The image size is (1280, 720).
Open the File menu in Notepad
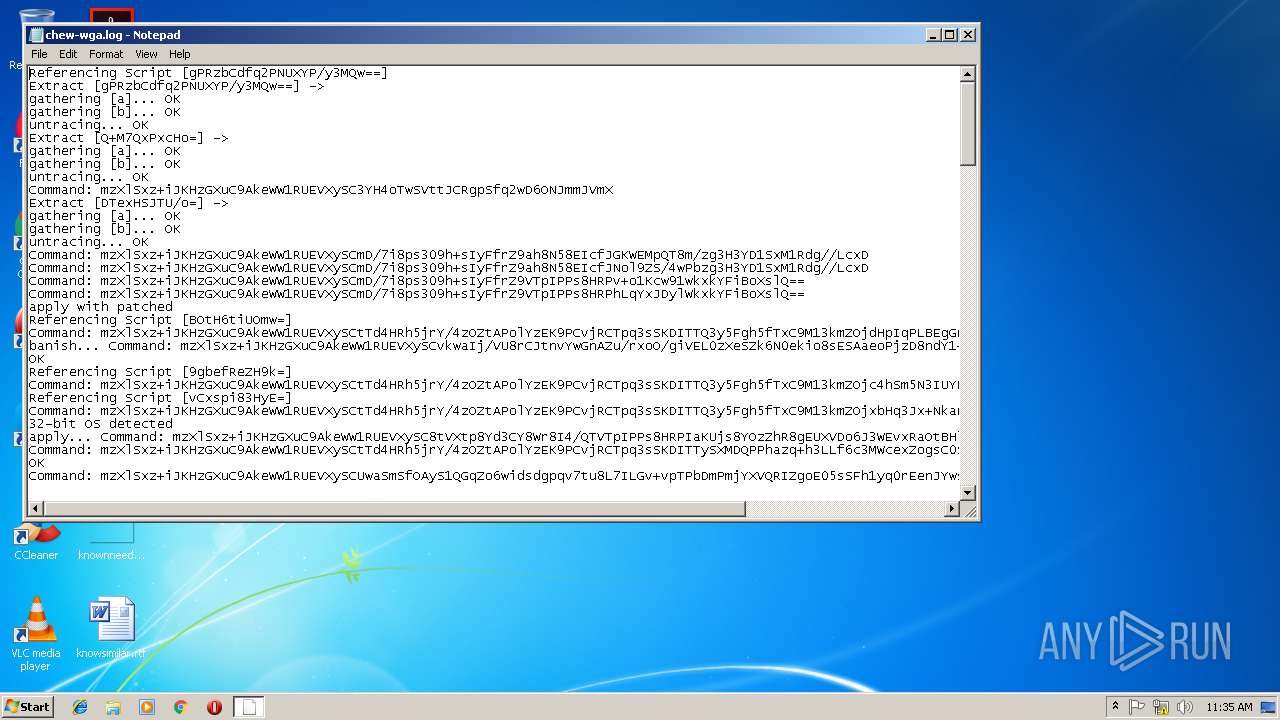point(39,54)
